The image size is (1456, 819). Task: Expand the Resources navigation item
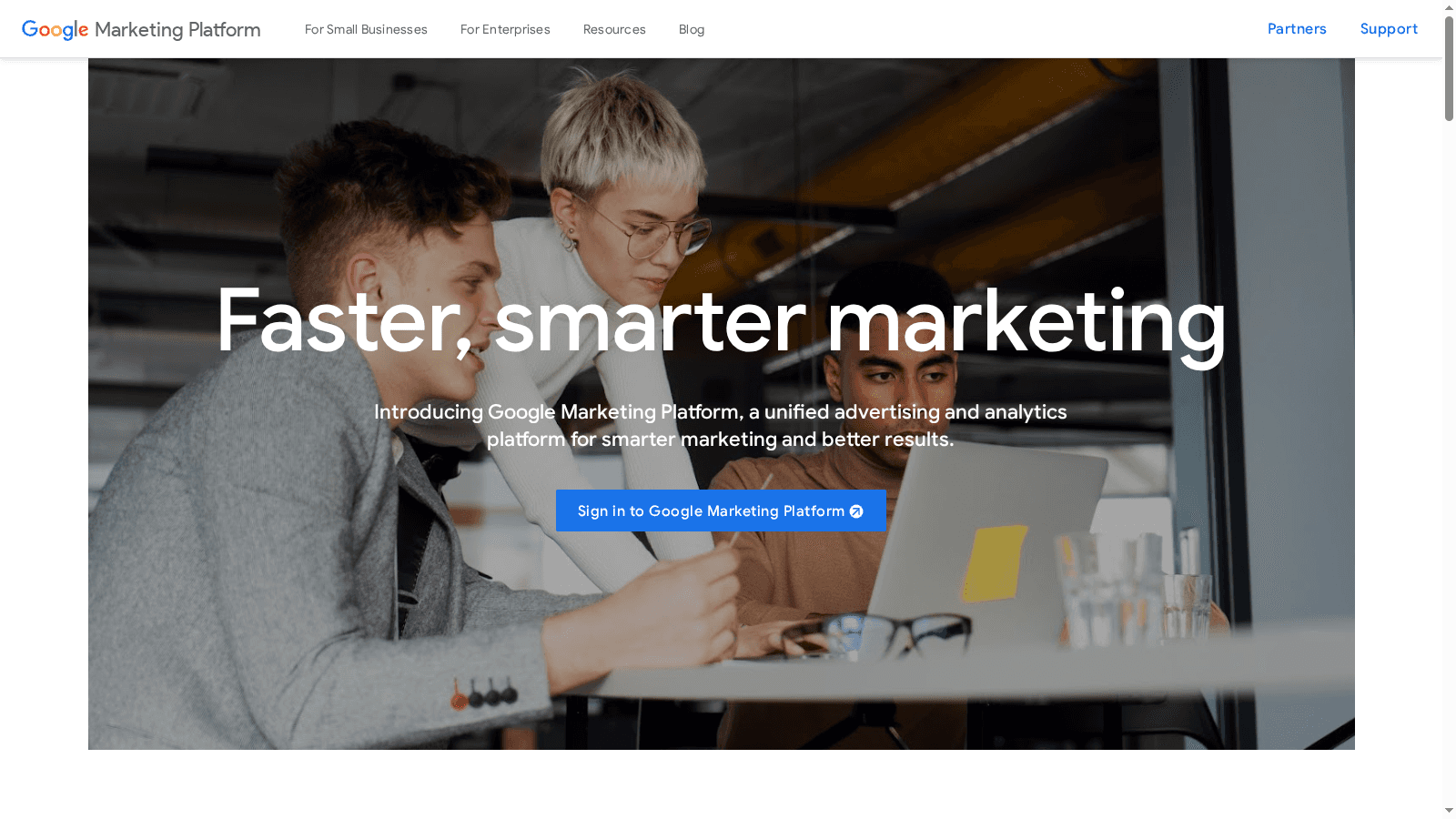pos(614,29)
